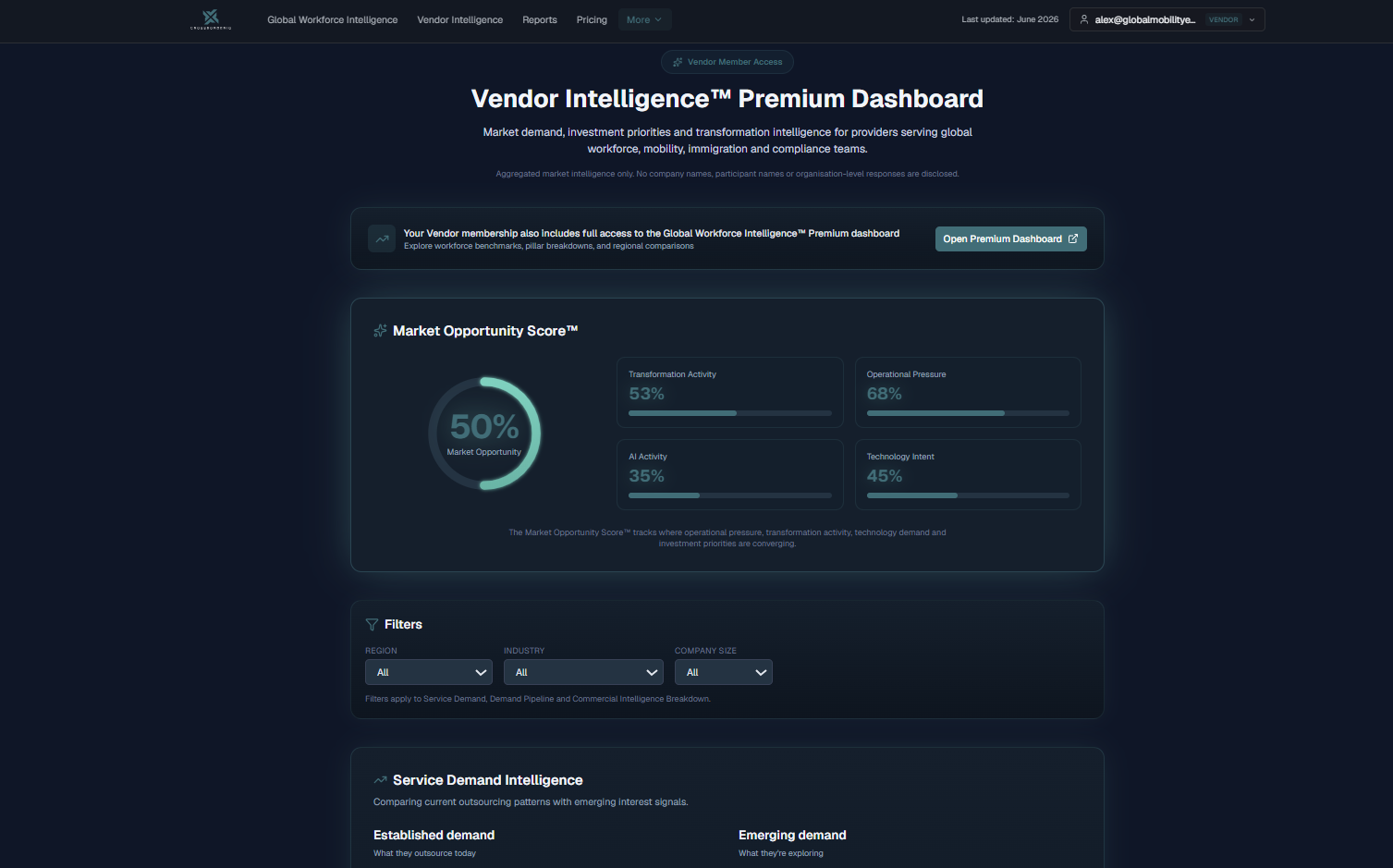Click Operational Pressure progress bar
This screenshot has height=868, width=1393.
(x=968, y=413)
